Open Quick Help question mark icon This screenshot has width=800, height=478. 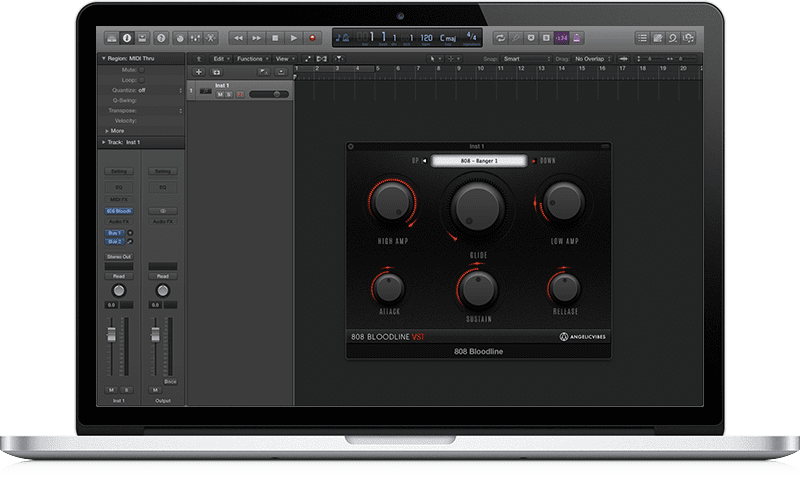click(x=161, y=38)
